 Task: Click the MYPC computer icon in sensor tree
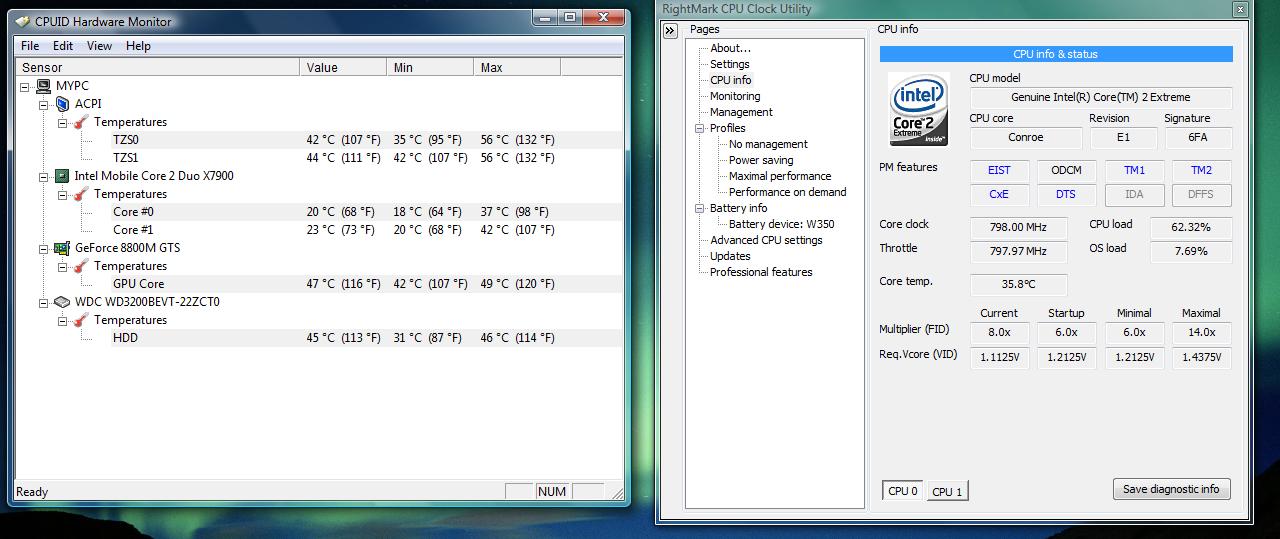pyautogui.click(x=43, y=86)
